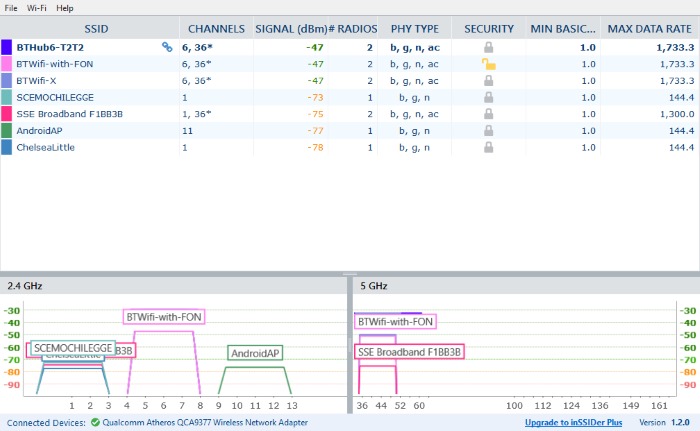Click the padlock icon for BTWifi-X
Image resolution: width=700 pixels, height=431 pixels.
(490, 80)
